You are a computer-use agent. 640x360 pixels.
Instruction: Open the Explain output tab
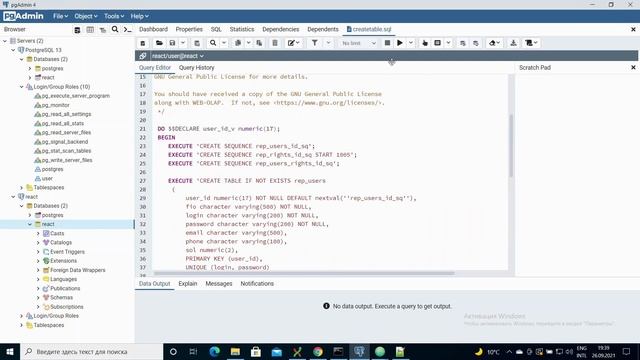pos(188,284)
